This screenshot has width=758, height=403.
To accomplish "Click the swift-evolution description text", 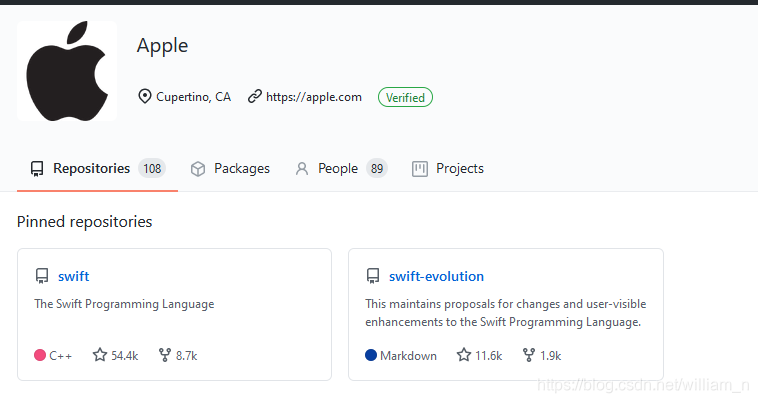I will click(506, 313).
